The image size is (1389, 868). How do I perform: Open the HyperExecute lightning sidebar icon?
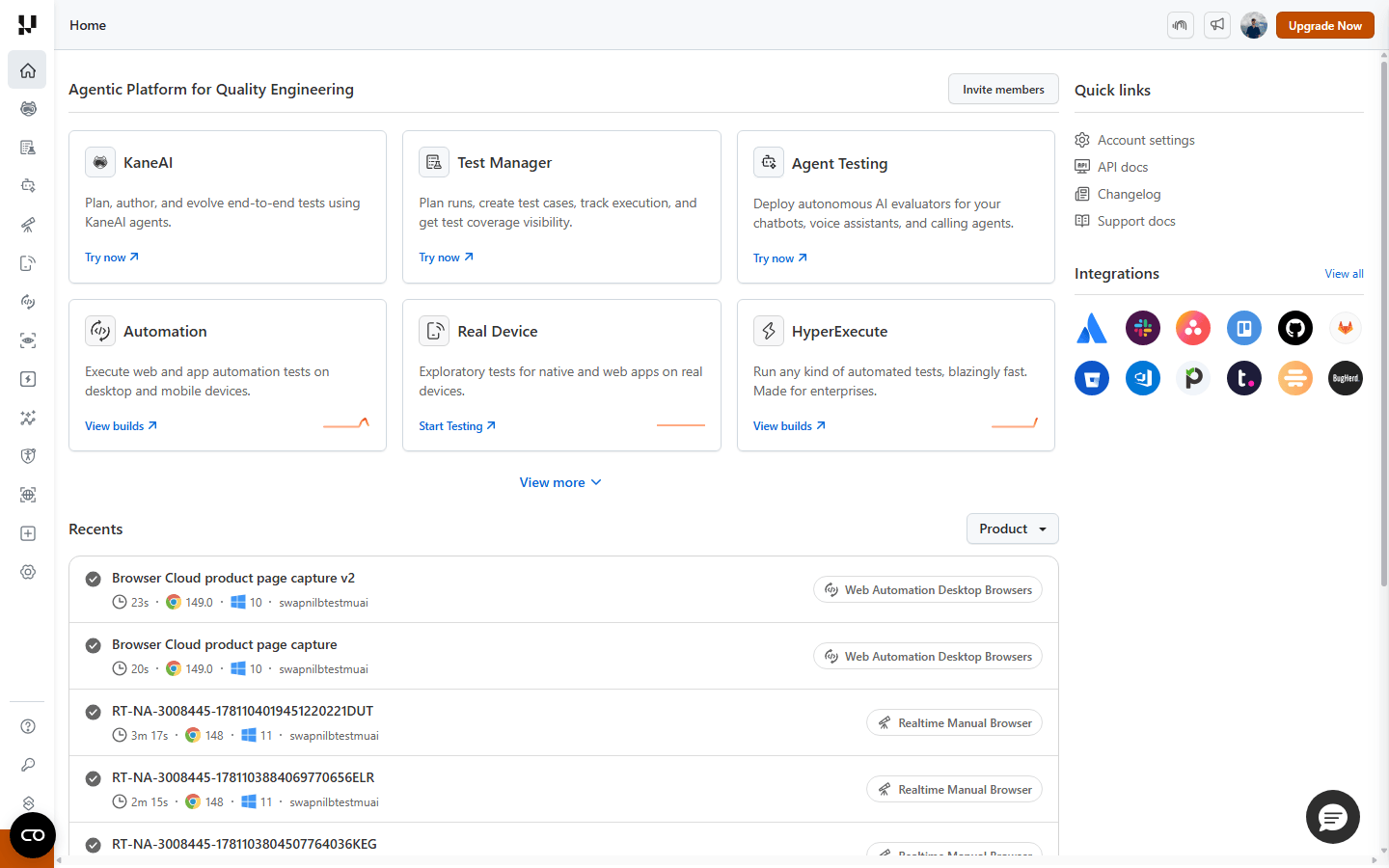click(28, 379)
